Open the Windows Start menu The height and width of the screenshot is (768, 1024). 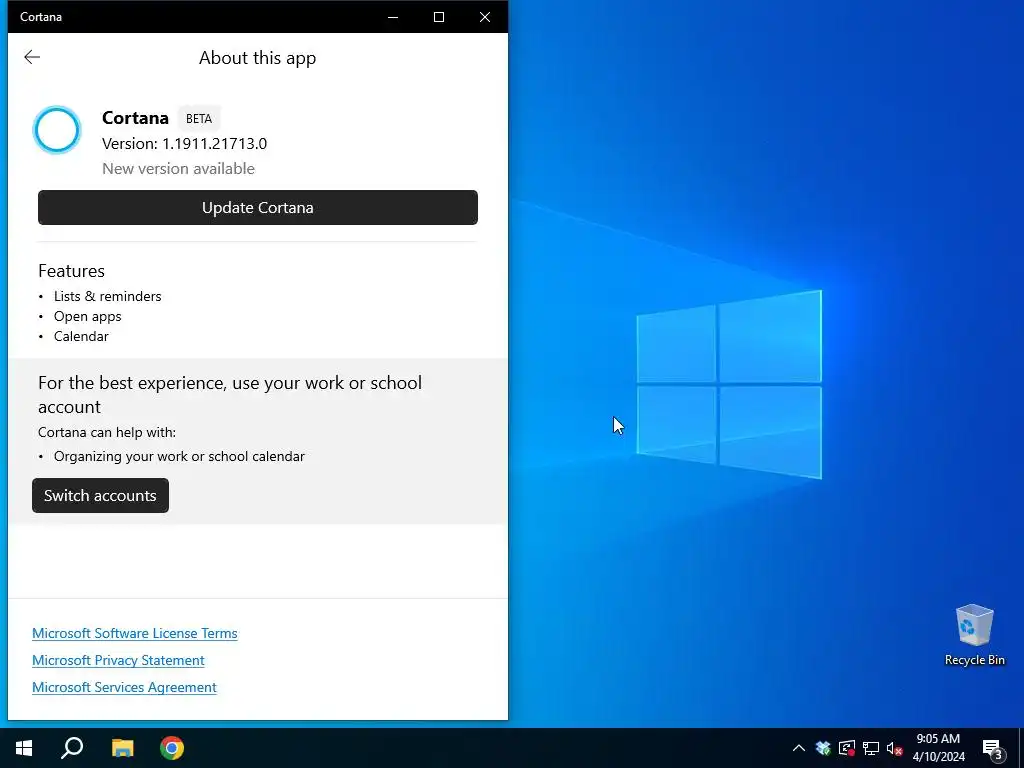[24, 748]
